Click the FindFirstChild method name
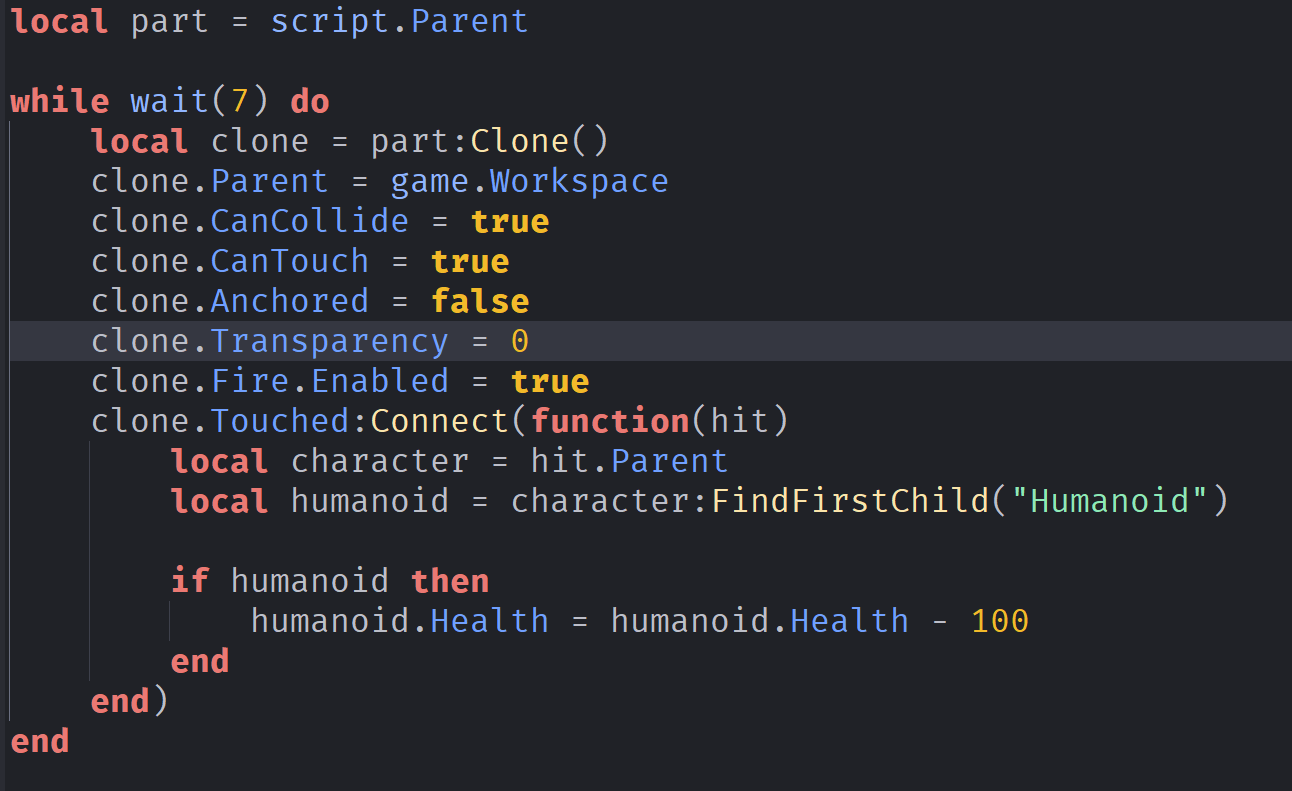Viewport: 1292px width, 791px height. [x=849, y=501]
